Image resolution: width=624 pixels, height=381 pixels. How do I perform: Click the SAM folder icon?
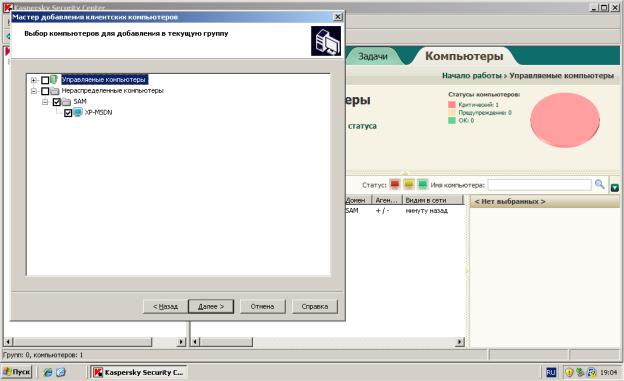(66, 102)
